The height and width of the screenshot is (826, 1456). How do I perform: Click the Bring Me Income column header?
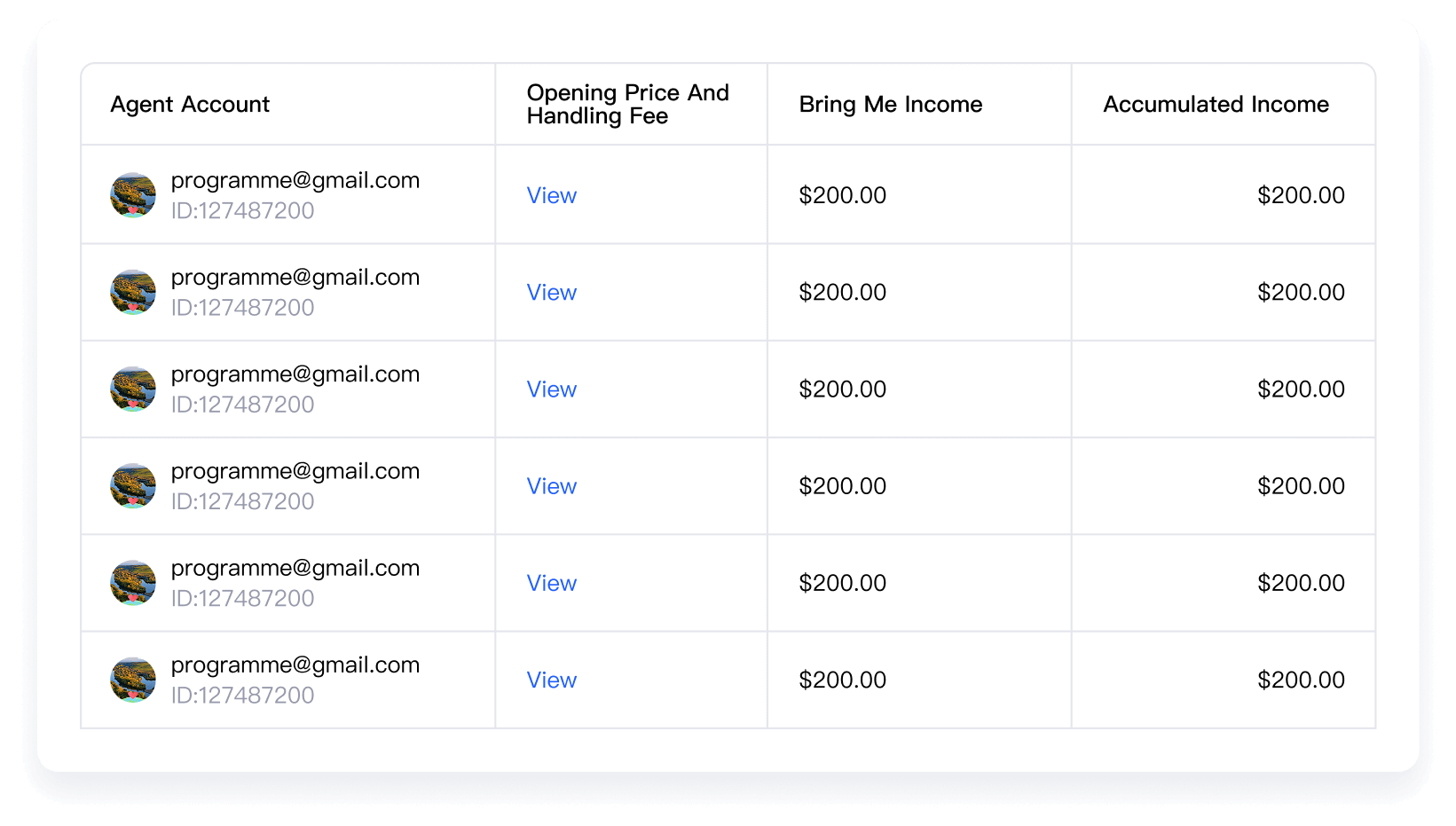pyautogui.click(x=891, y=105)
